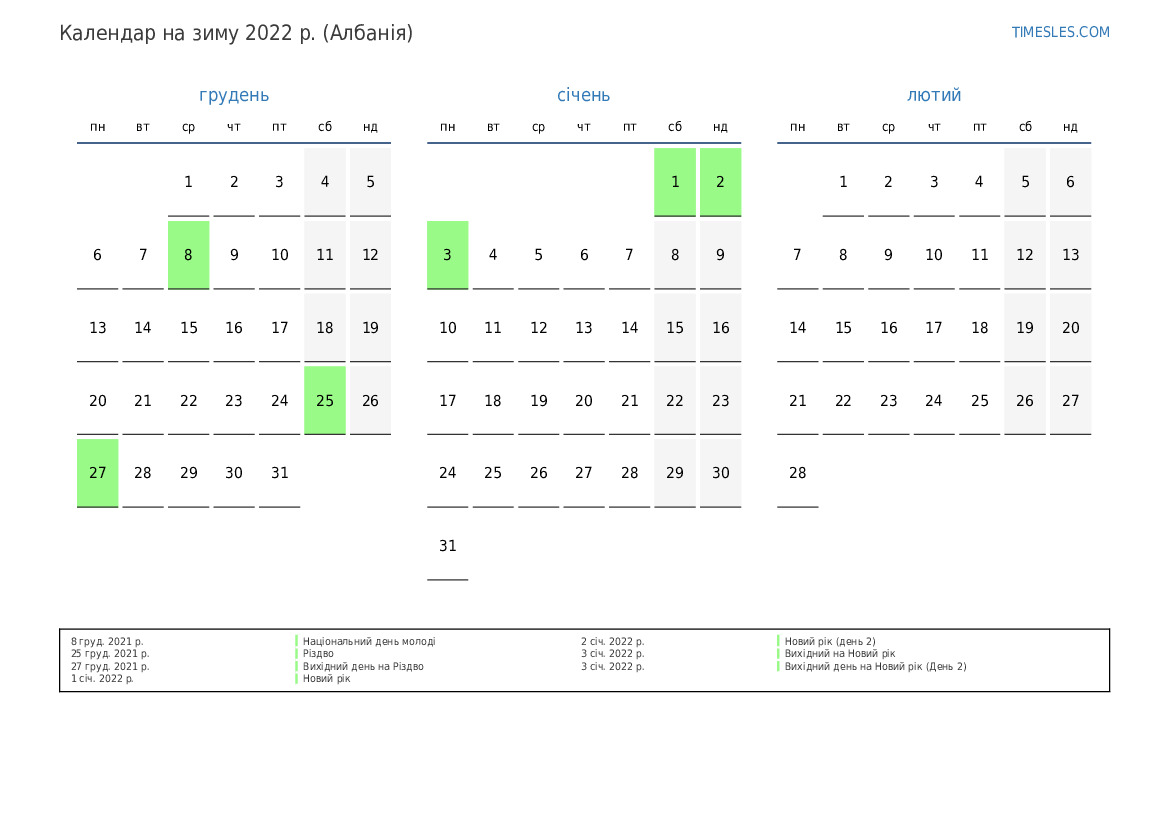Select the лютий month heading
Viewport: 1169px width, 827px height.
(934, 95)
